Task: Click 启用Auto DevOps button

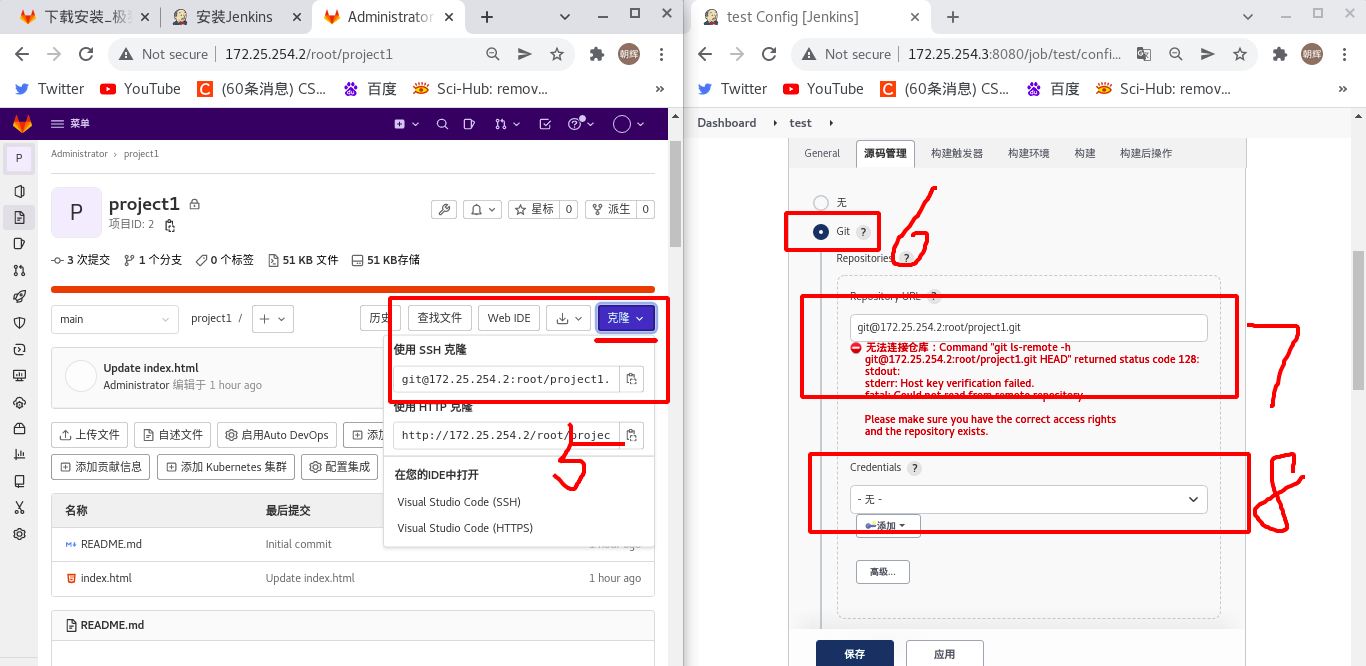Action: click(277, 435)
